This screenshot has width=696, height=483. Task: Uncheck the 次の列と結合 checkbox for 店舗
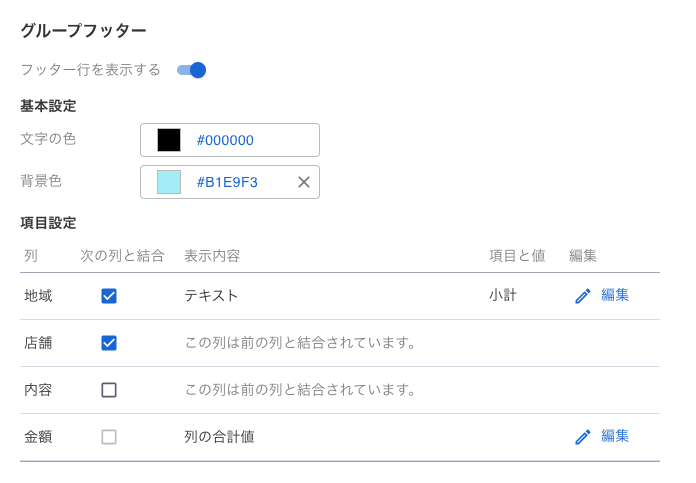pos(109,343)
